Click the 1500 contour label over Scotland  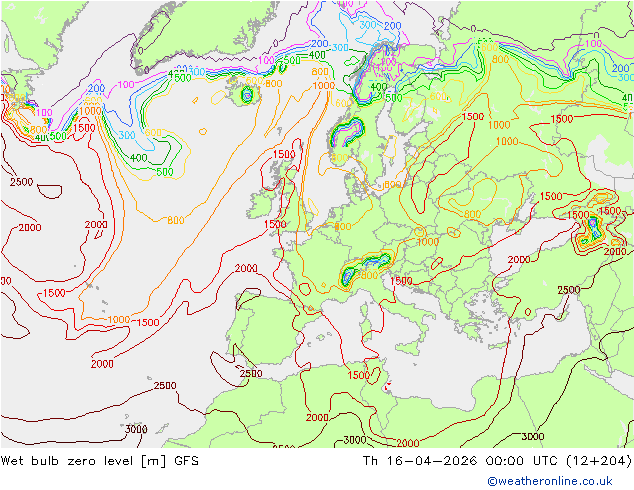pyautogui.click(x=284, y=154)
